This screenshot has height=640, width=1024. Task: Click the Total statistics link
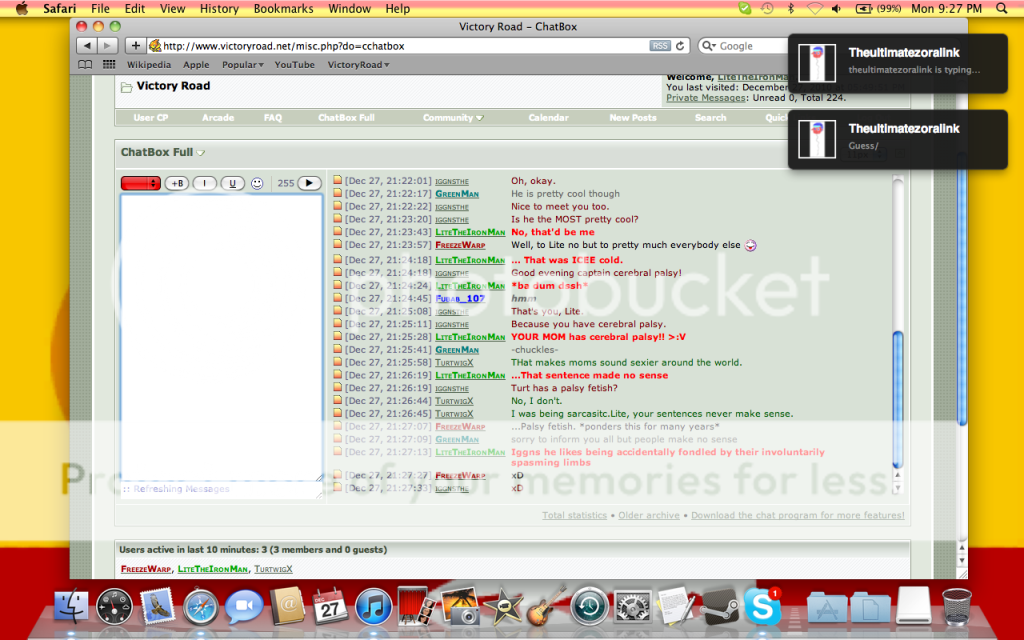point(574,516)
